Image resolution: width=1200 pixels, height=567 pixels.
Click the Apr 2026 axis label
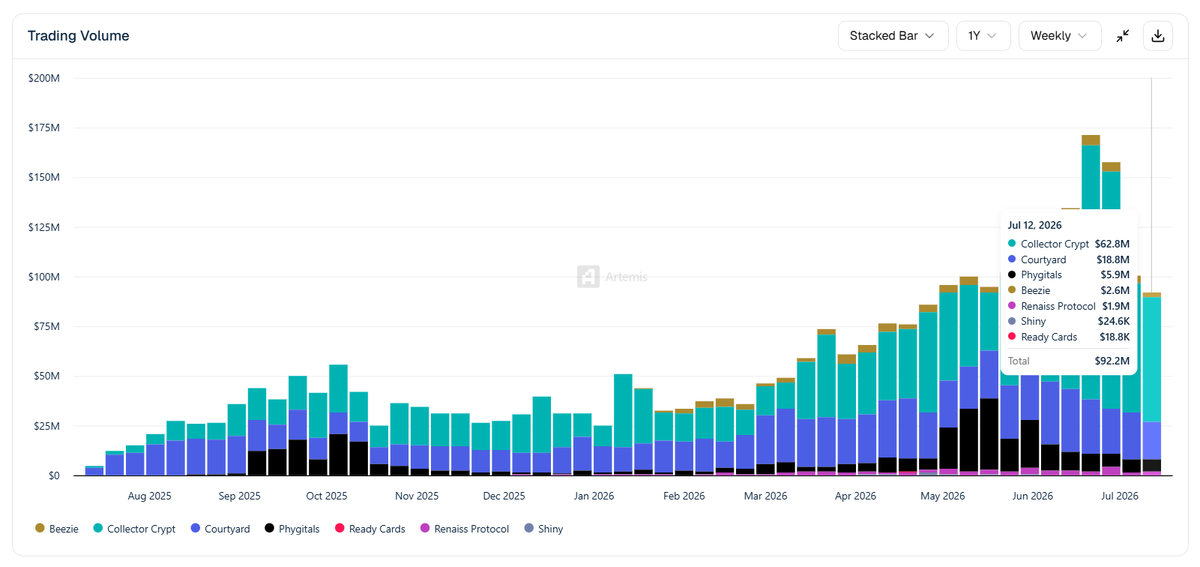coord(855,496)
